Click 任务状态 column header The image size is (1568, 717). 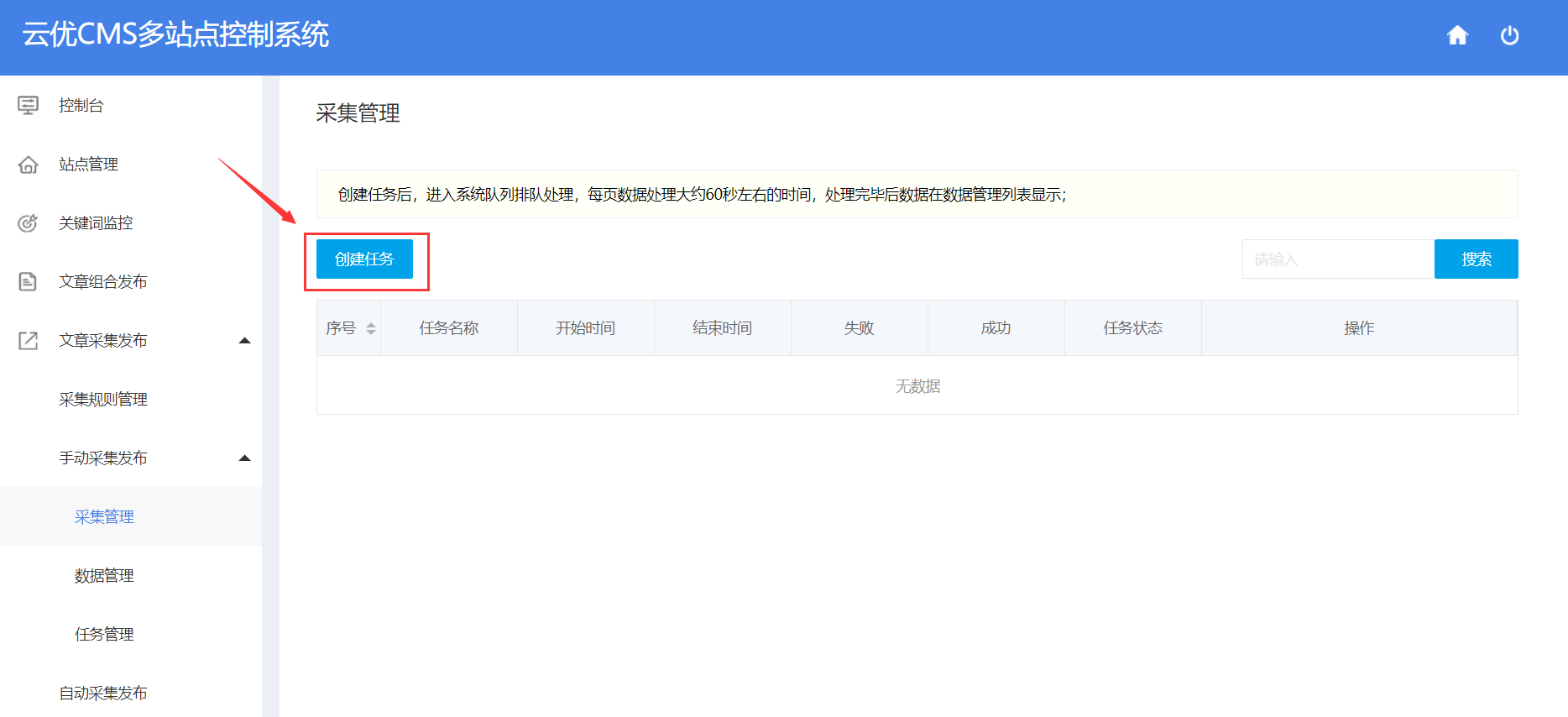(1133, 328)
